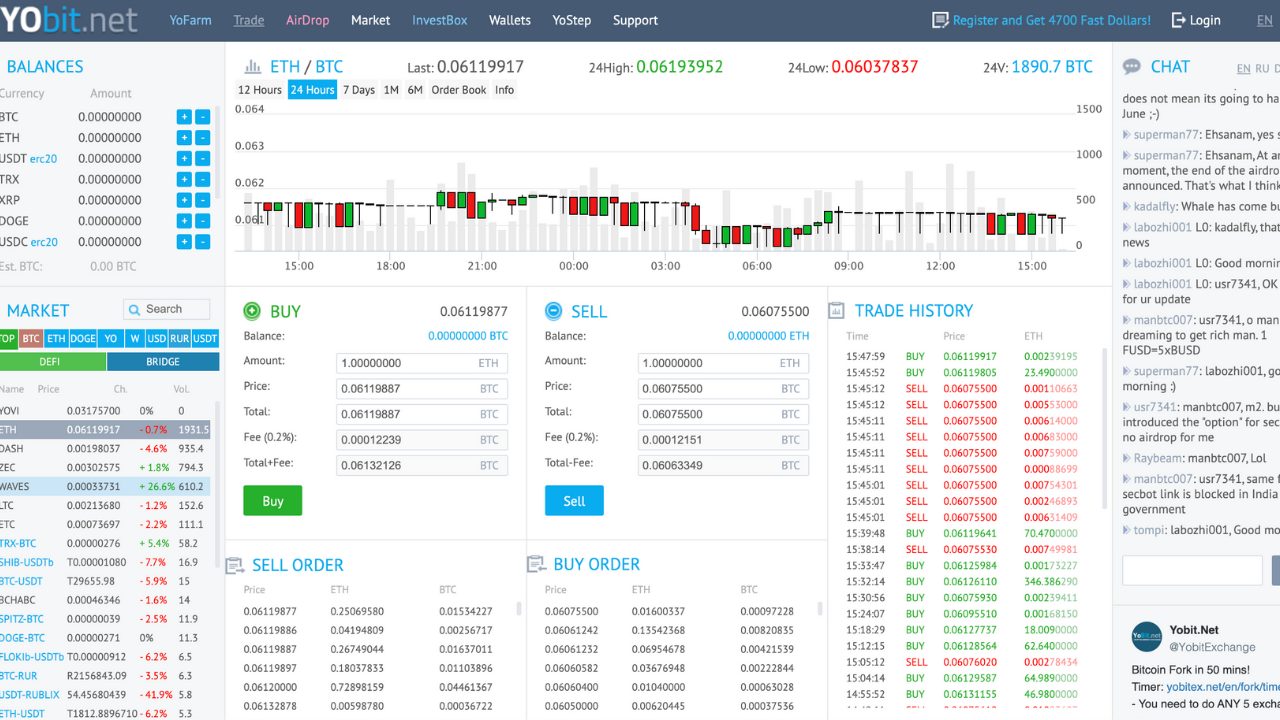This screenshot has height=720, width=1280.
Task: Click the minus icon for ETH balance
Action: (203, 138)
